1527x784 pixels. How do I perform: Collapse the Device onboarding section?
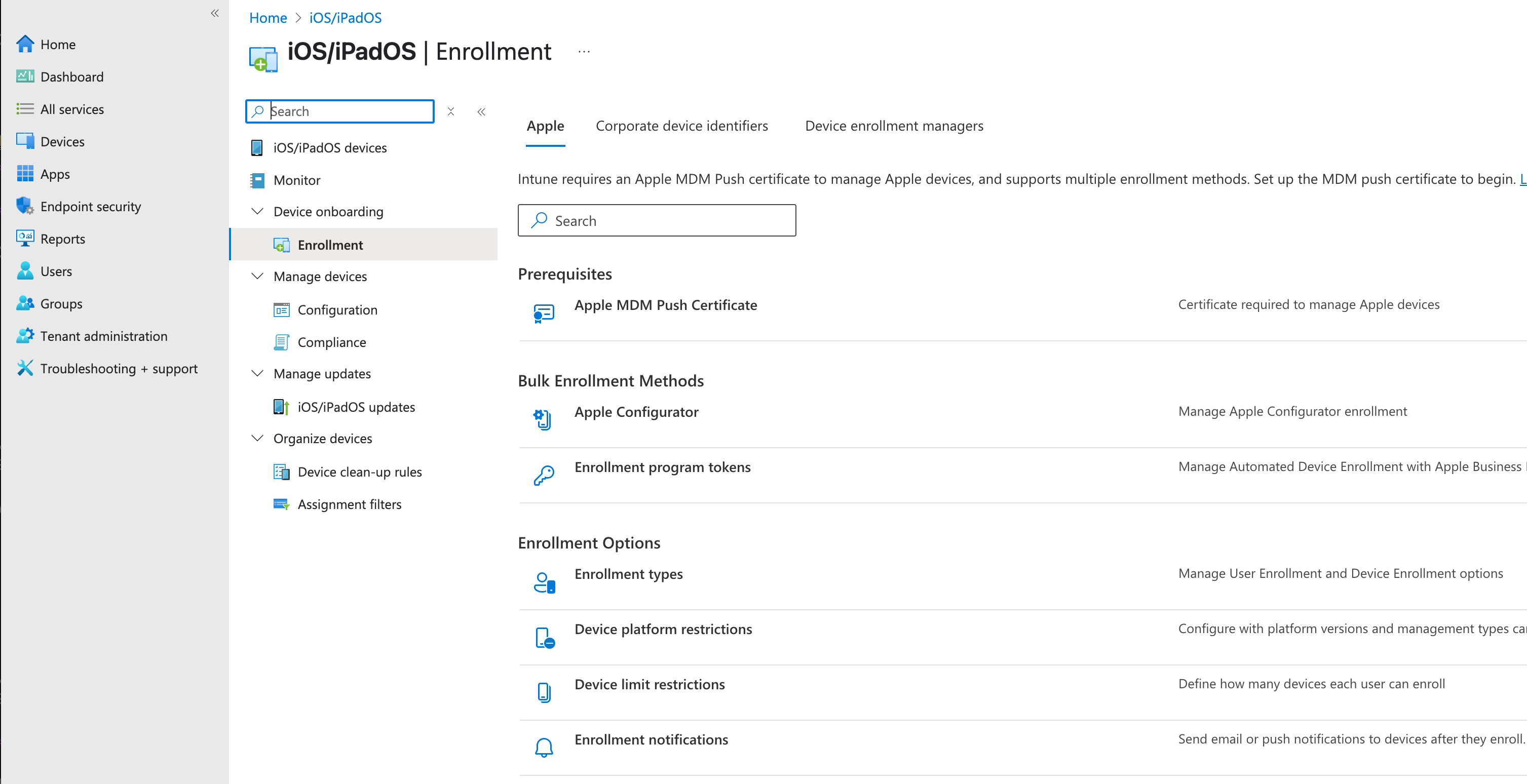click(x=257, y=212)
